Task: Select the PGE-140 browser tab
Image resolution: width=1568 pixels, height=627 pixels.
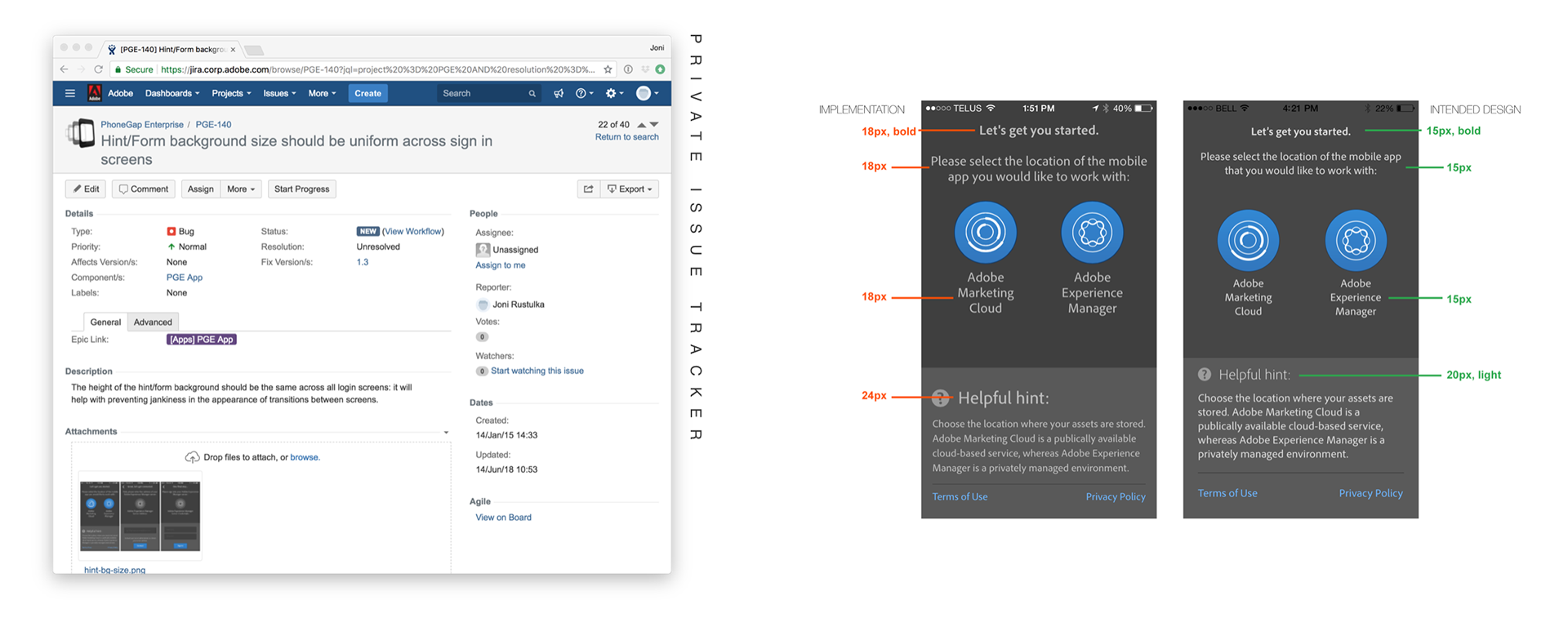Action: [x=171, y=49]
